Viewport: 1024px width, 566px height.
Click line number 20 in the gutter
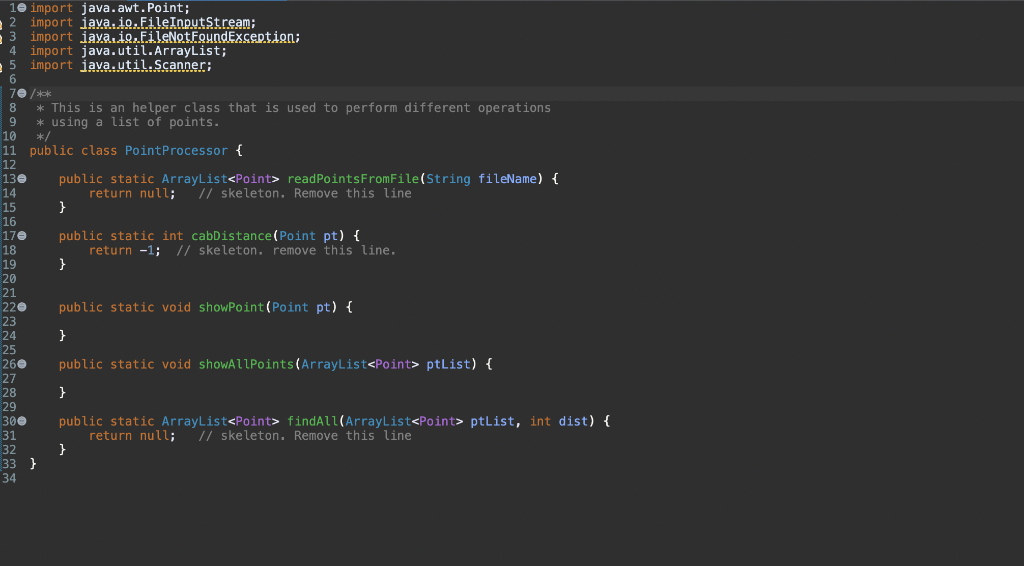[x=9, y=279]
